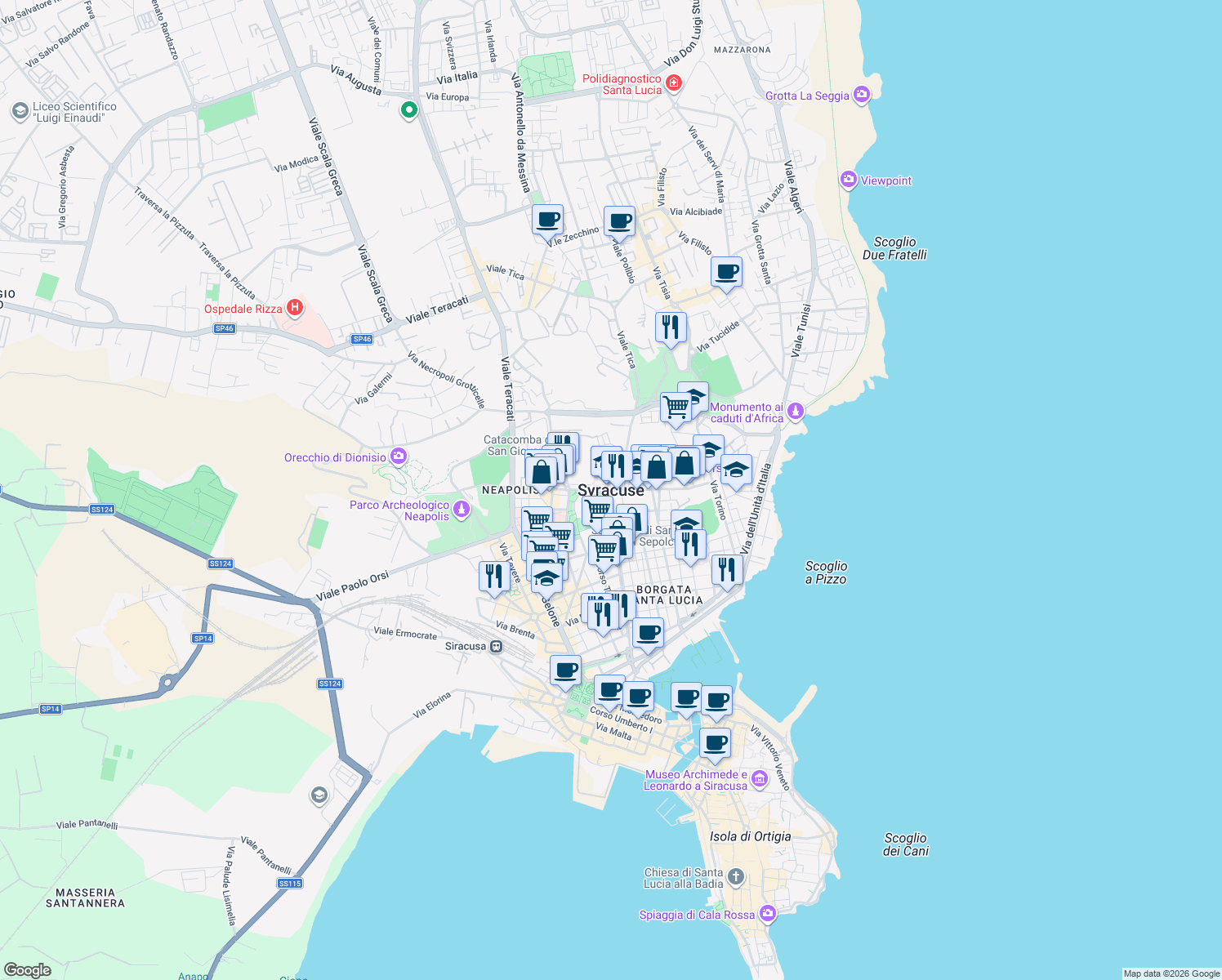The image size is (1222, 980).
Task: Select the Grotta La Seggia attraction marker
Action: 861,95
